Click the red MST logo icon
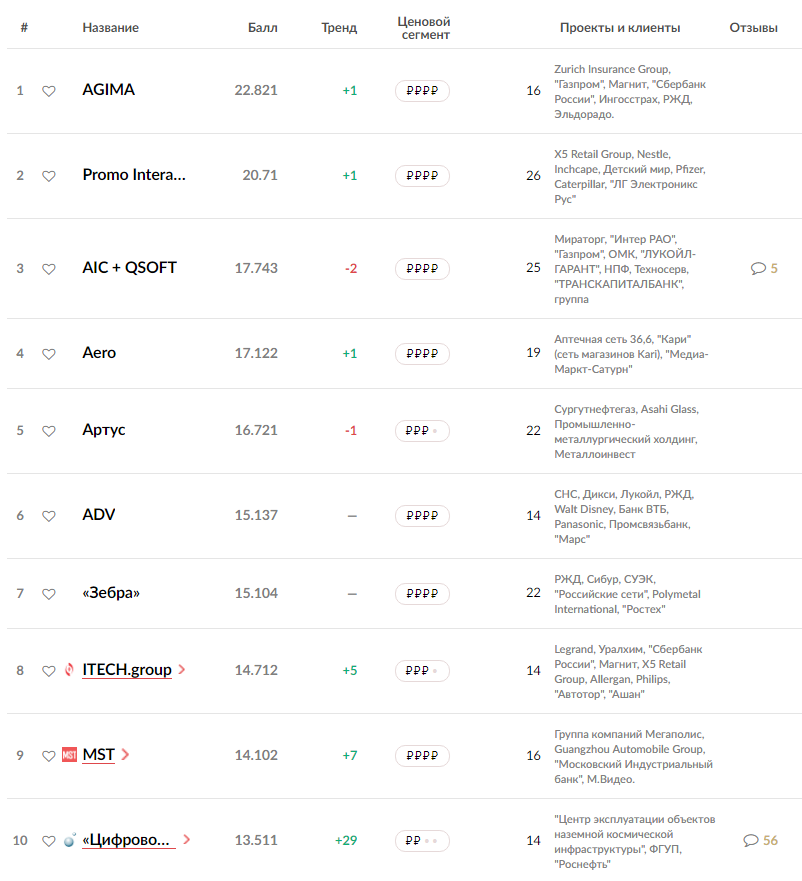 [69, 755]
